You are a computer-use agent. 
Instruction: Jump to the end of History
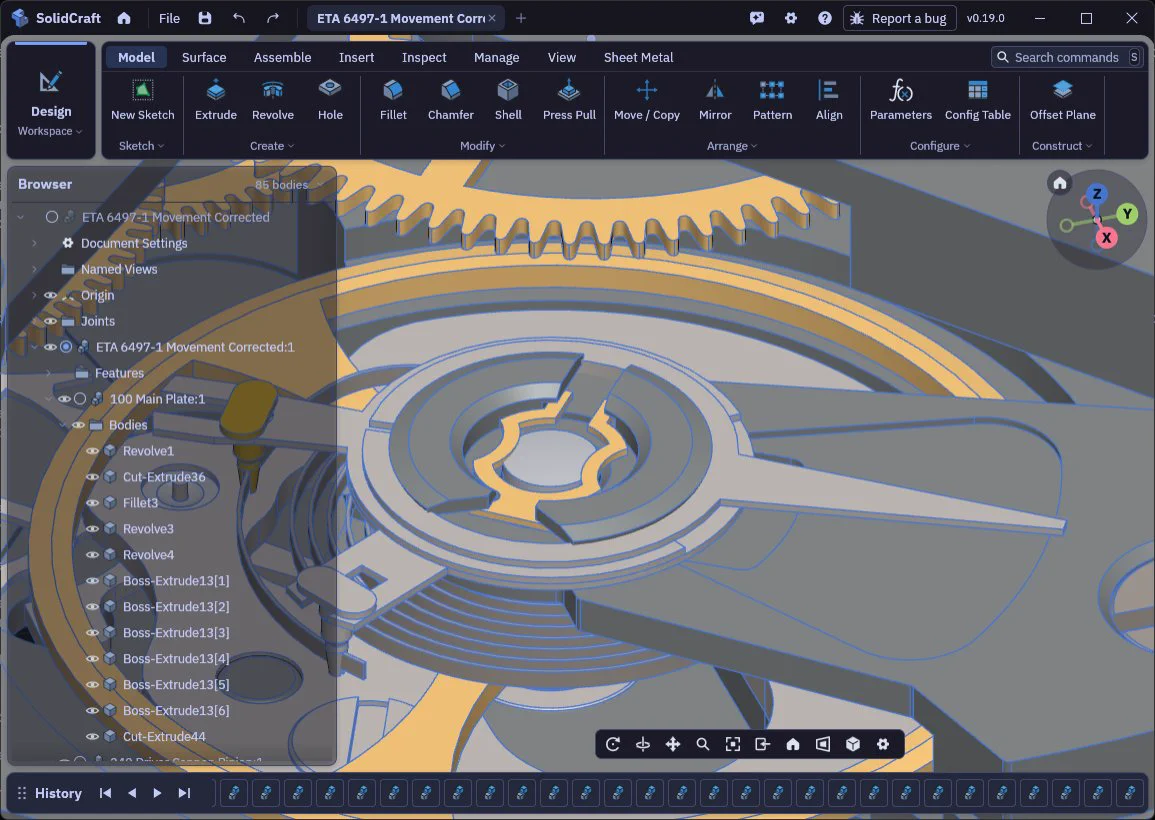point(184,793)
